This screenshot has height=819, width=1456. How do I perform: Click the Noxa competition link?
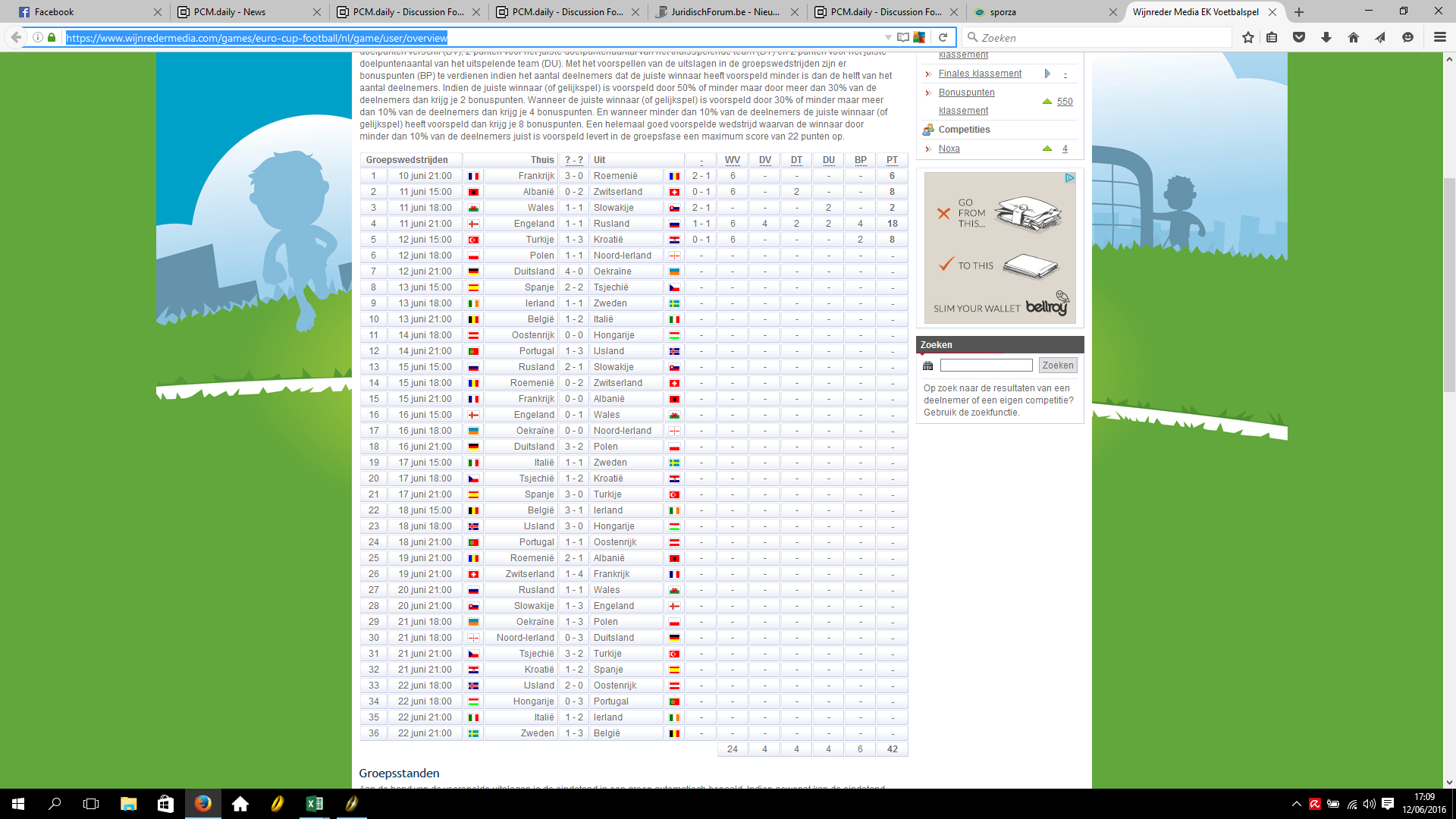949,149
